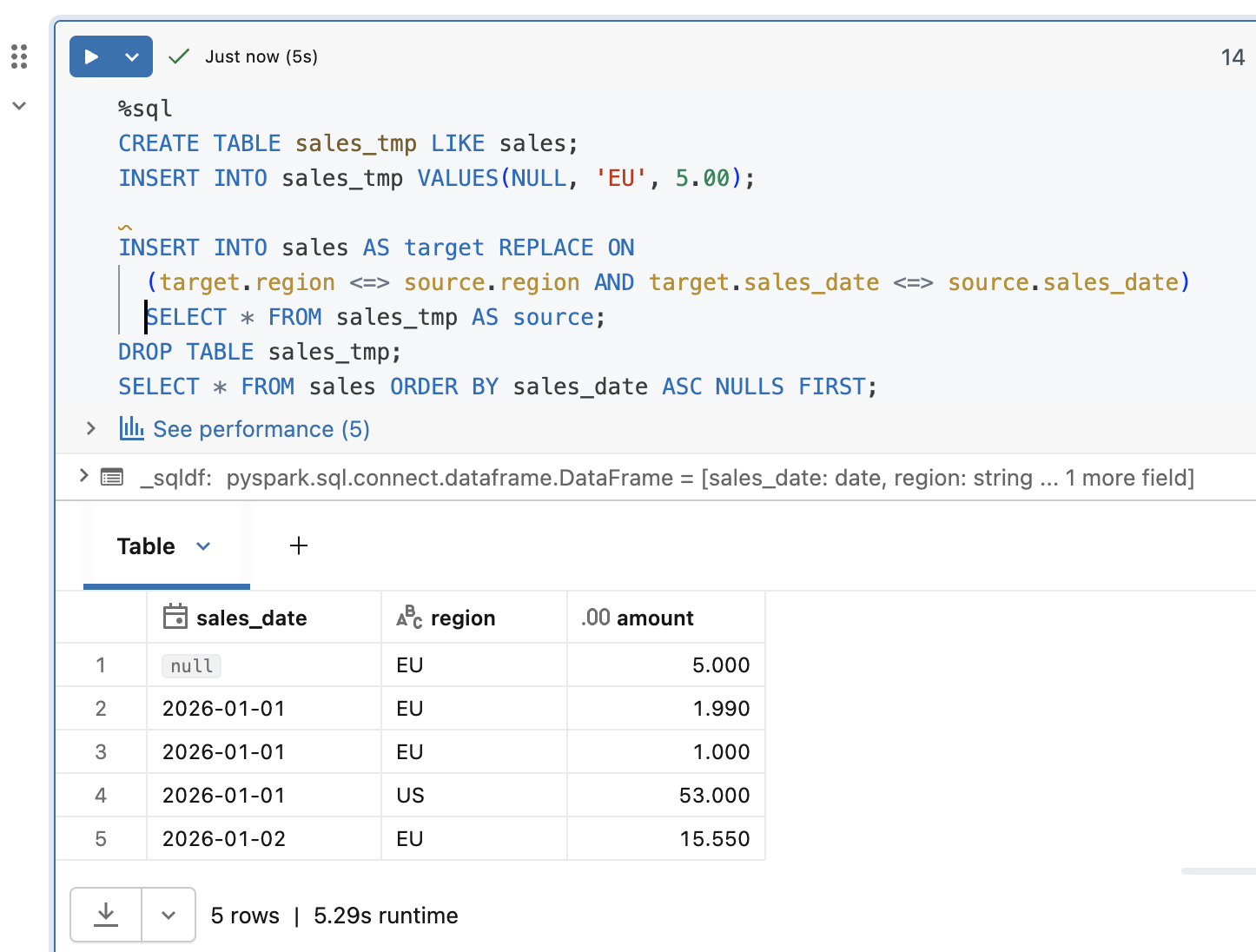Click the region column header
The width and height of the screenshot is (1256, 952).
(462, 618)
